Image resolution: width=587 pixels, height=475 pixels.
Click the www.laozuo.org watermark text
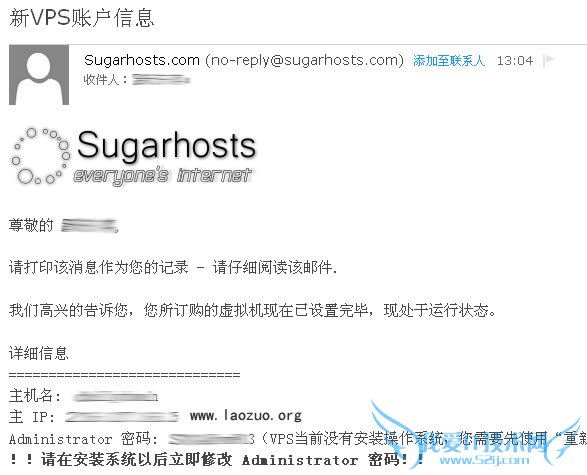[x=246, y=415]
